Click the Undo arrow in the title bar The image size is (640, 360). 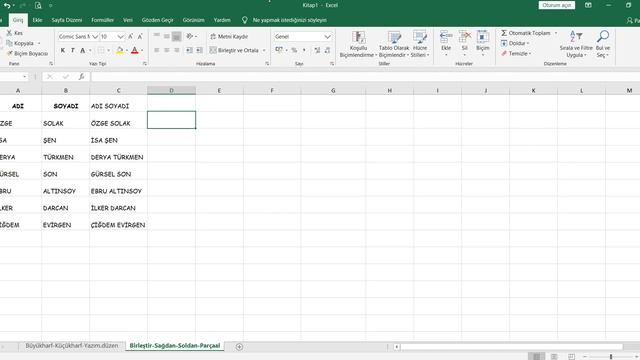click(x=7, y=6)
